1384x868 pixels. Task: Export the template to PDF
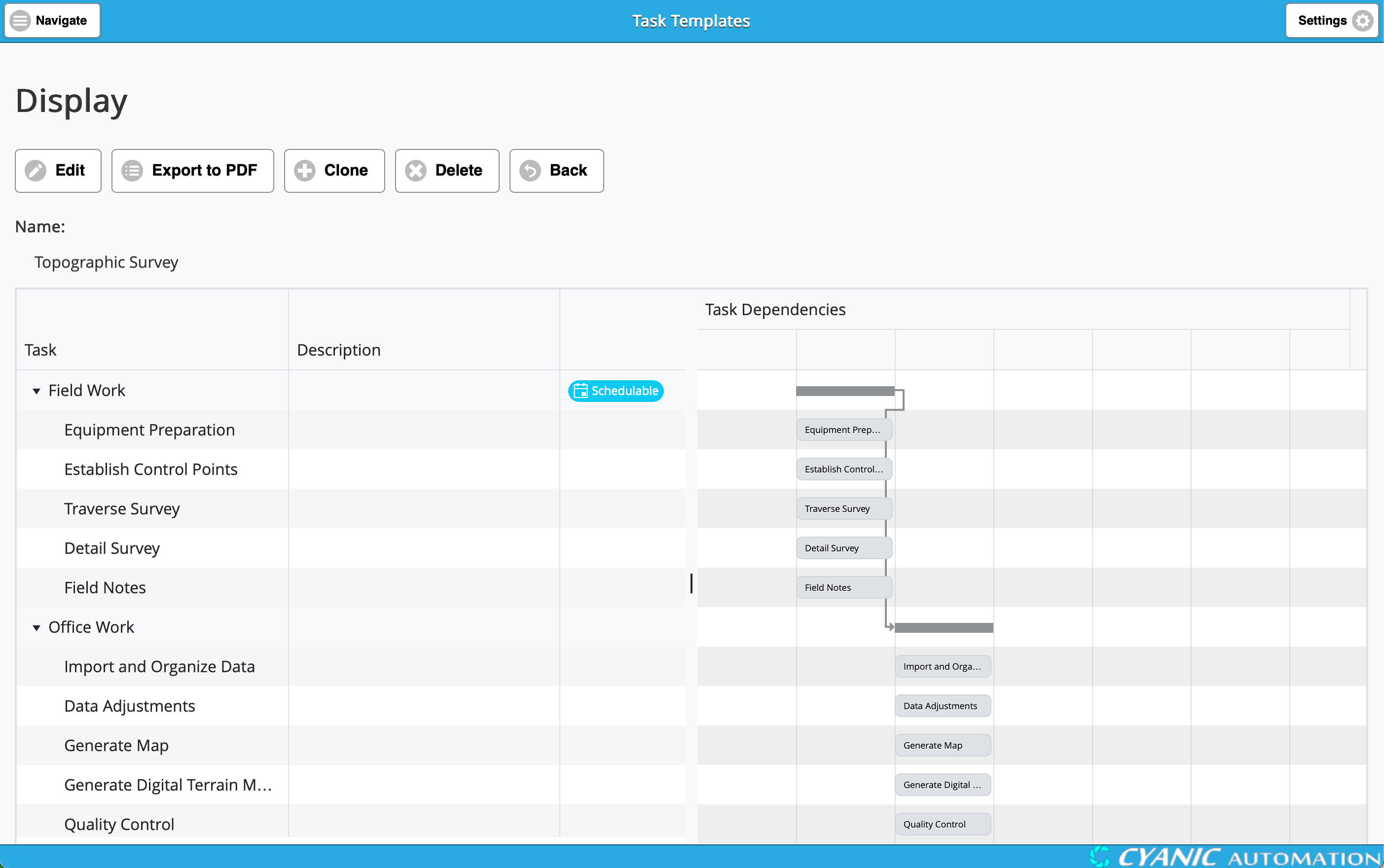pyautogui.click(x=192, y=171)
